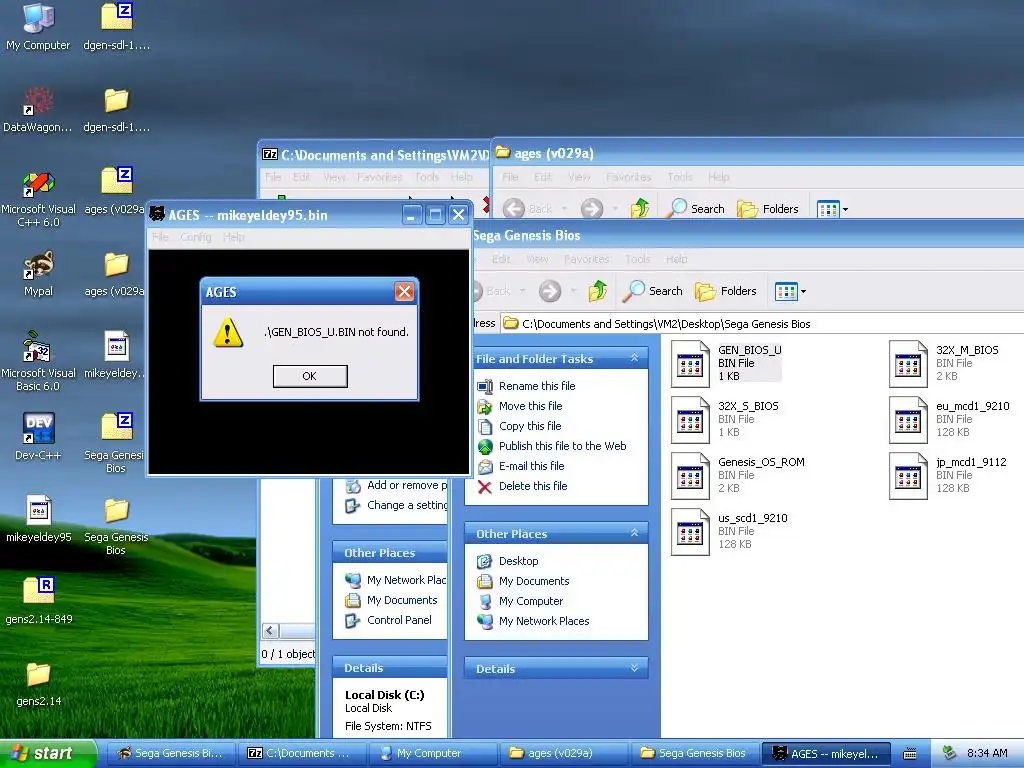Viewport: 1024px width, 768px height.
Task: Click on-screen keyboard icon in taskbar
Action: pyautogui.click(x=909, y=754)
